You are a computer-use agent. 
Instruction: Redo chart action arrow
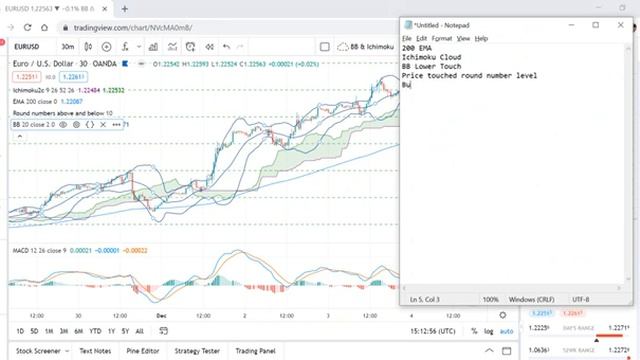coord(240,47)
